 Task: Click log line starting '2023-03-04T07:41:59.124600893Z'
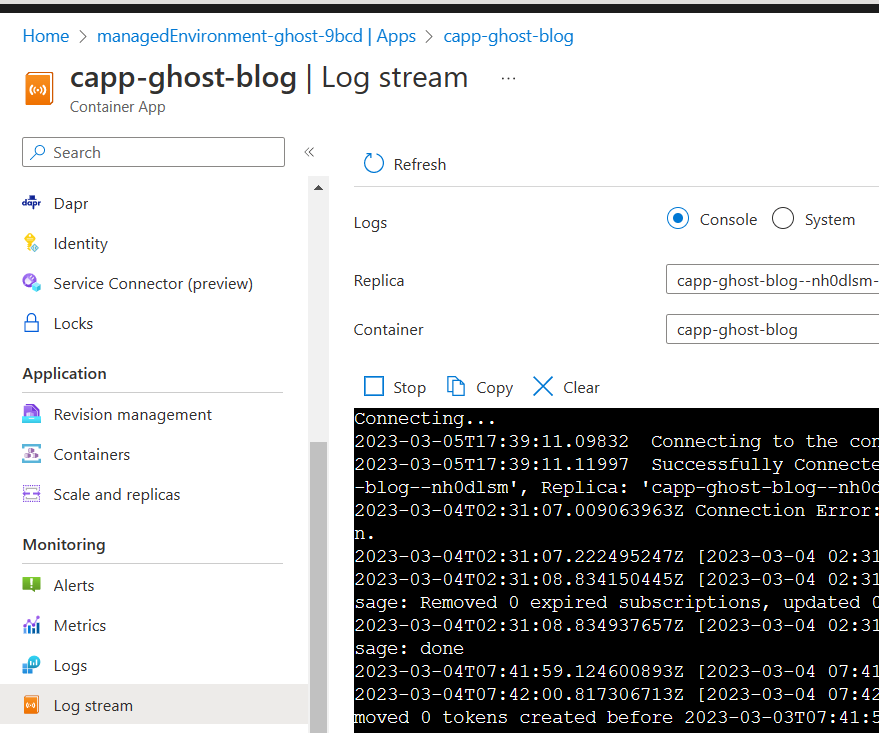click(617, 671)
